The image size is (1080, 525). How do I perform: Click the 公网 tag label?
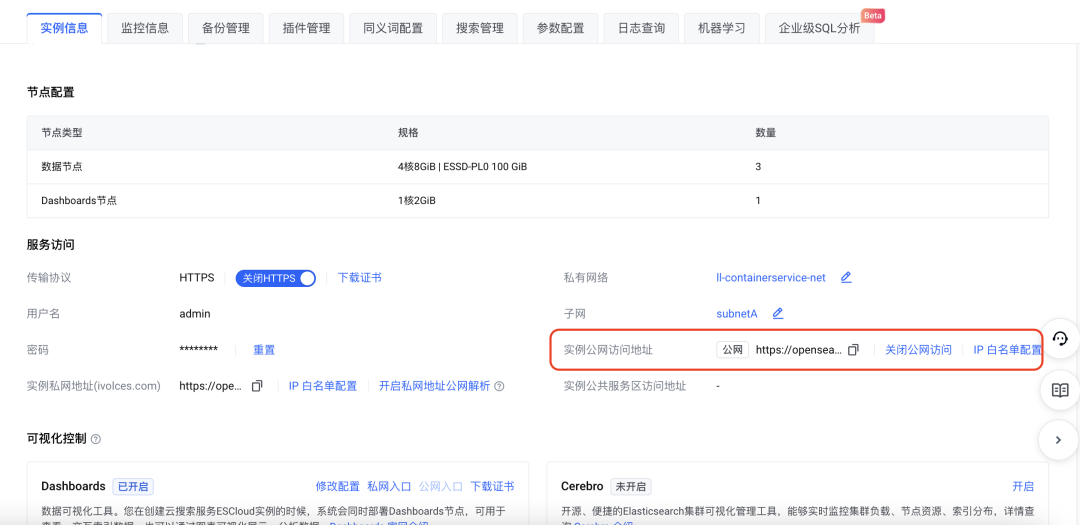[x=732, y=350]
